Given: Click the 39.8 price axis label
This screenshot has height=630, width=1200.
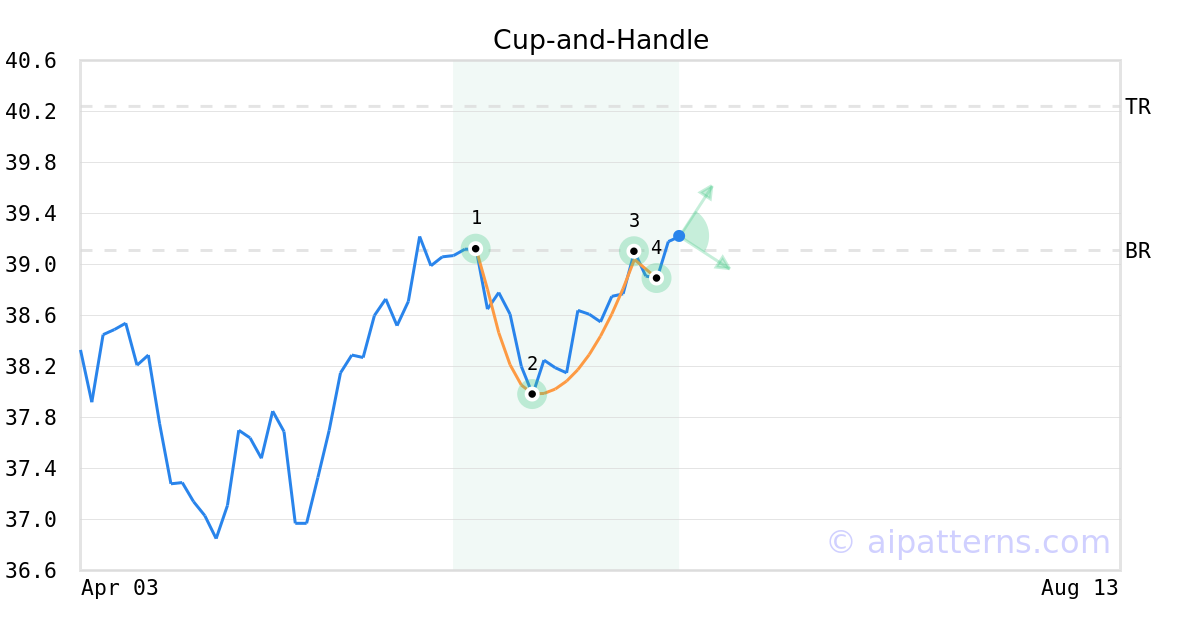Looking at the screenshot, I should (x=31, y=163).
